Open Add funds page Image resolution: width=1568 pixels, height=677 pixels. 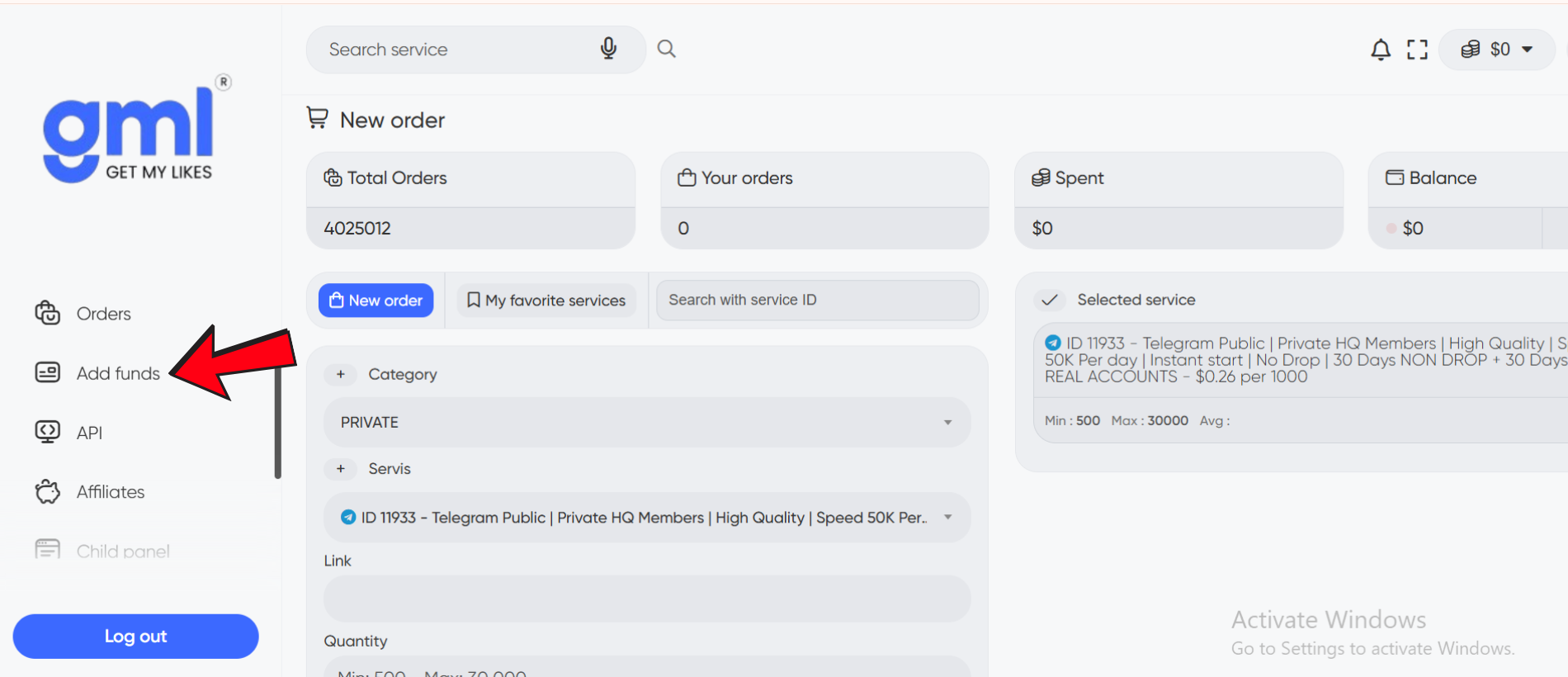(118, 373)
